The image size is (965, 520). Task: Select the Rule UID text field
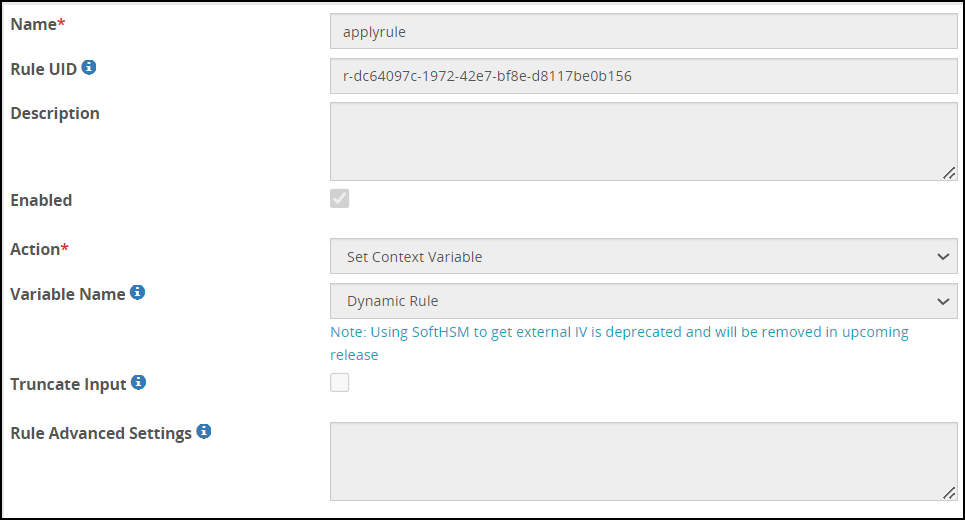pos(643,76)
